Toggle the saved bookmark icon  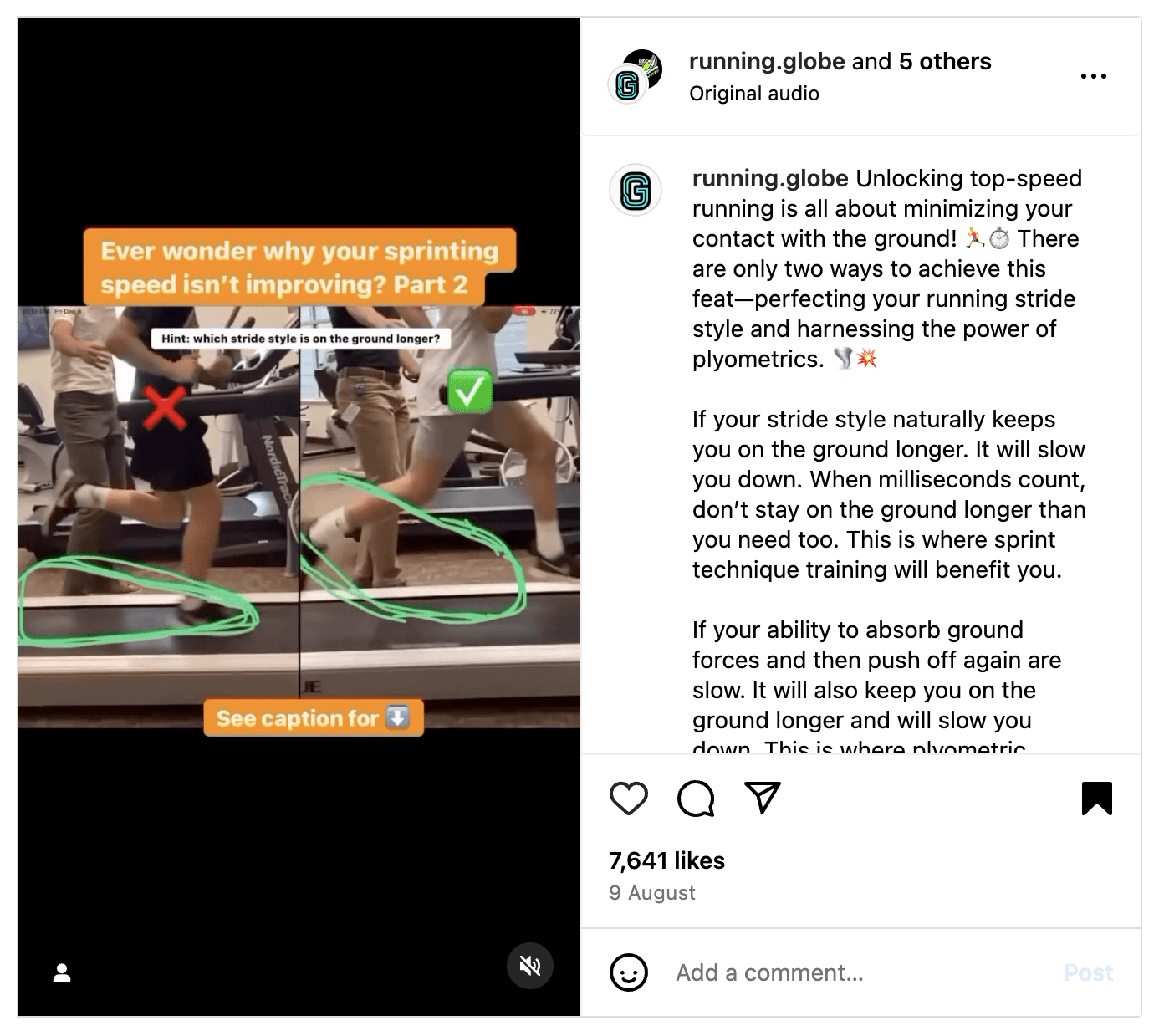click(1096, 799)
